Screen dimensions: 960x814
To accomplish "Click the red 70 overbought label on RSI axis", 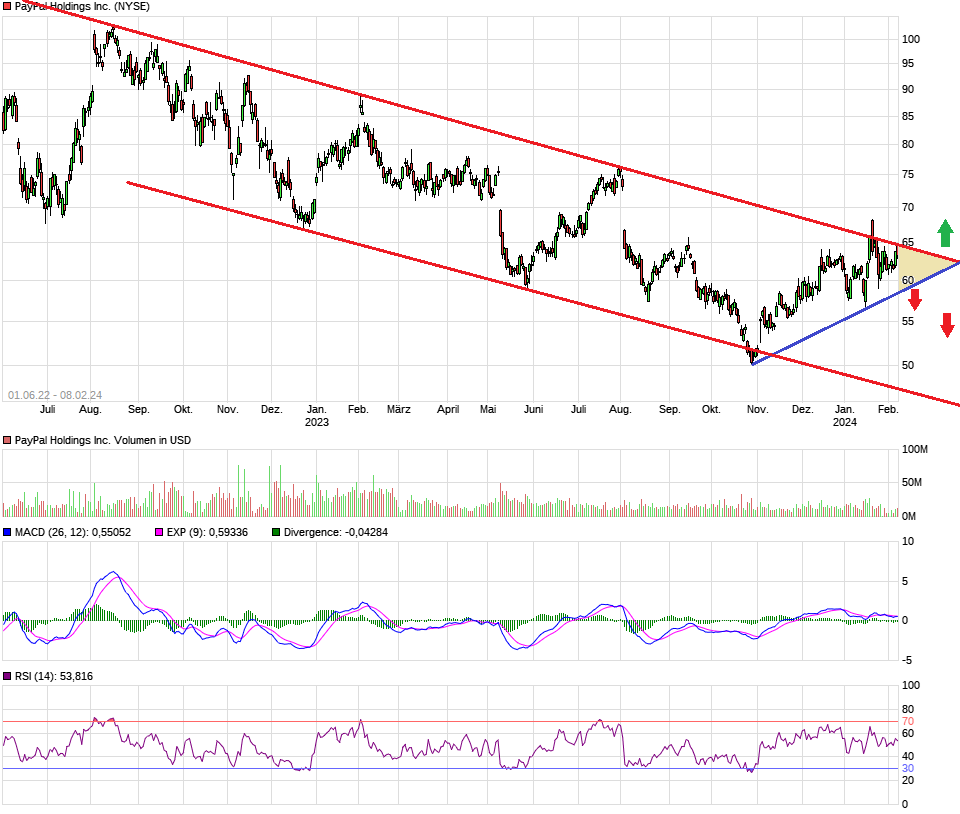I will [908, 722].
